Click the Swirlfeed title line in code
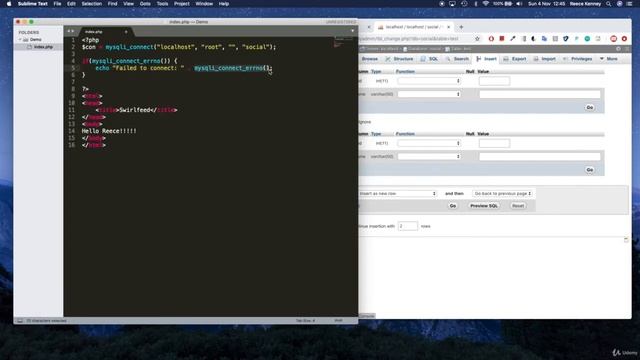 click(x=136, y=110)
